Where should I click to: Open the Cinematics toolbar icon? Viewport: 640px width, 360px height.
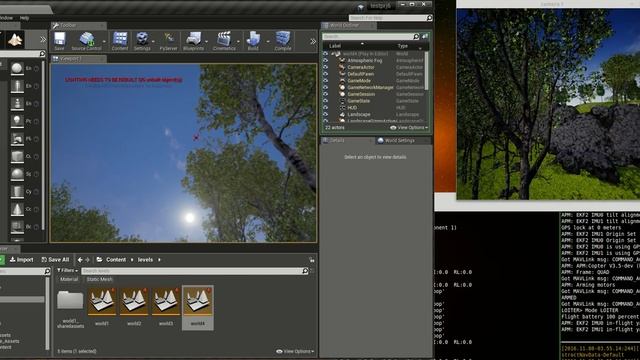224,39
